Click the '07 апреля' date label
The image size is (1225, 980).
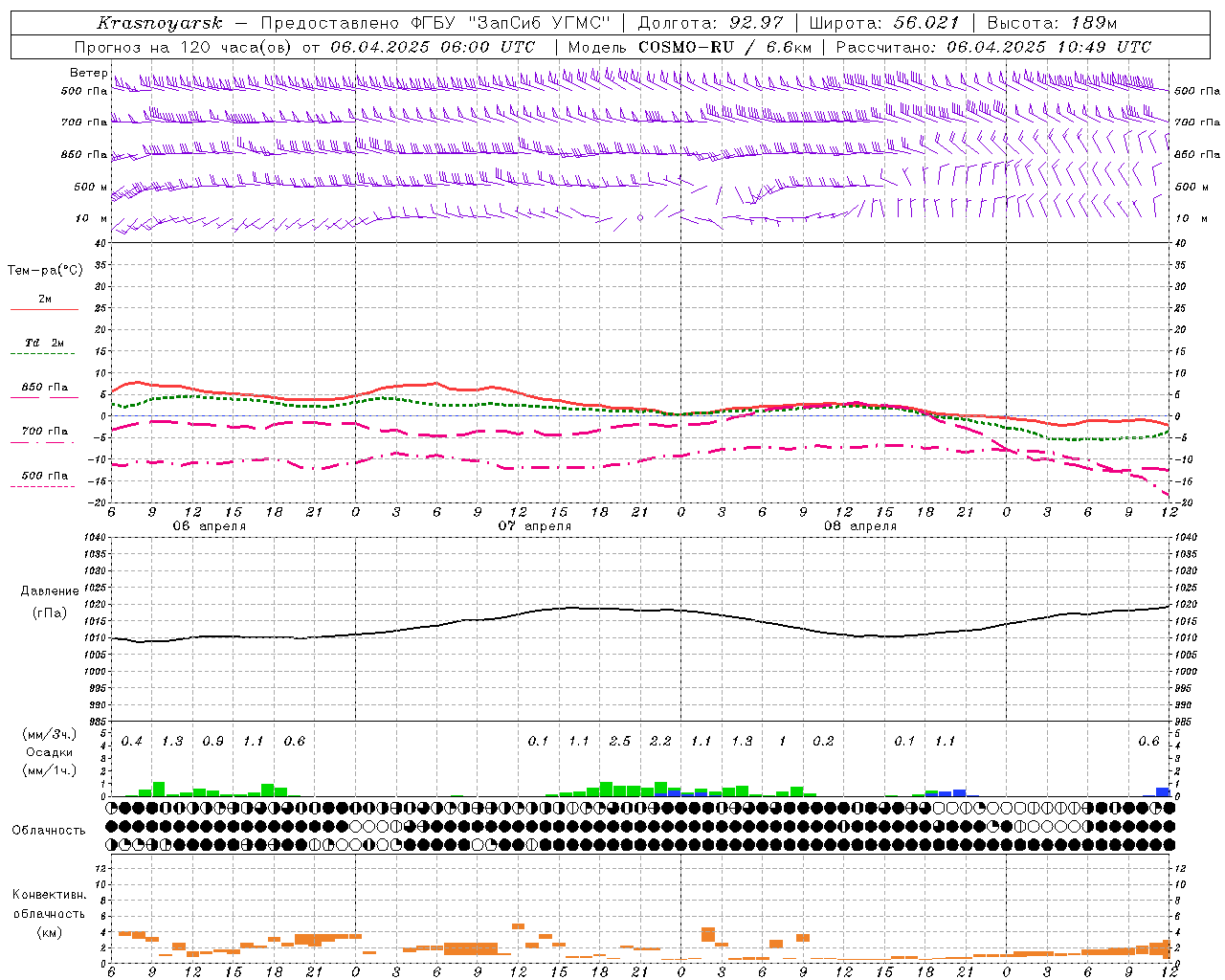(535, 526)
